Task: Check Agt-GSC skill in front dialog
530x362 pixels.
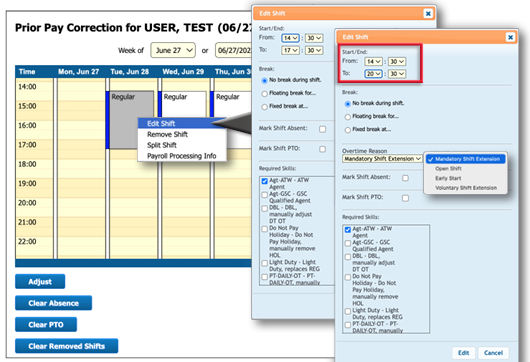Action: pos(348,243)
